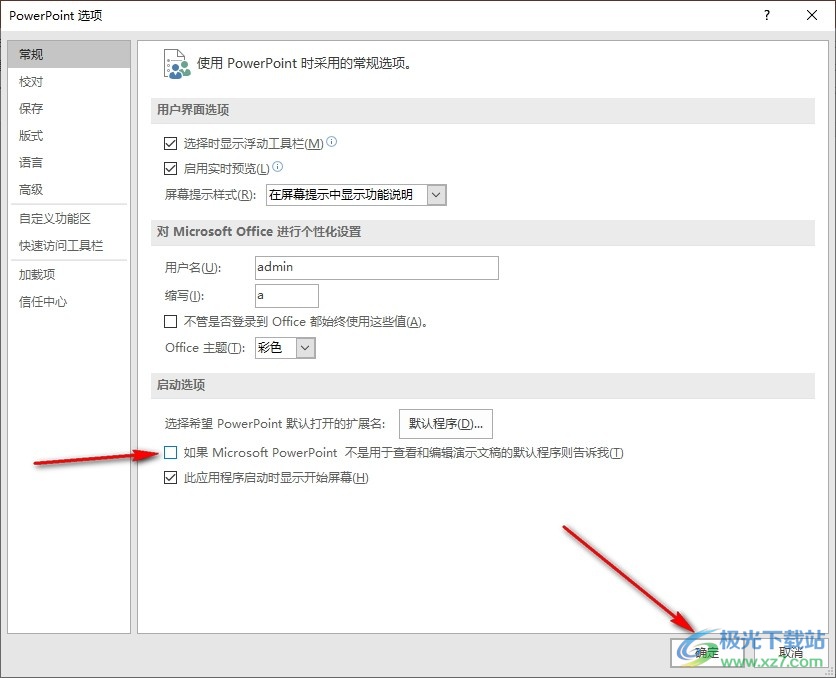The image size is (836, 678).
Task: Go to 信任中心 settings
Action: tap(43, 302)
